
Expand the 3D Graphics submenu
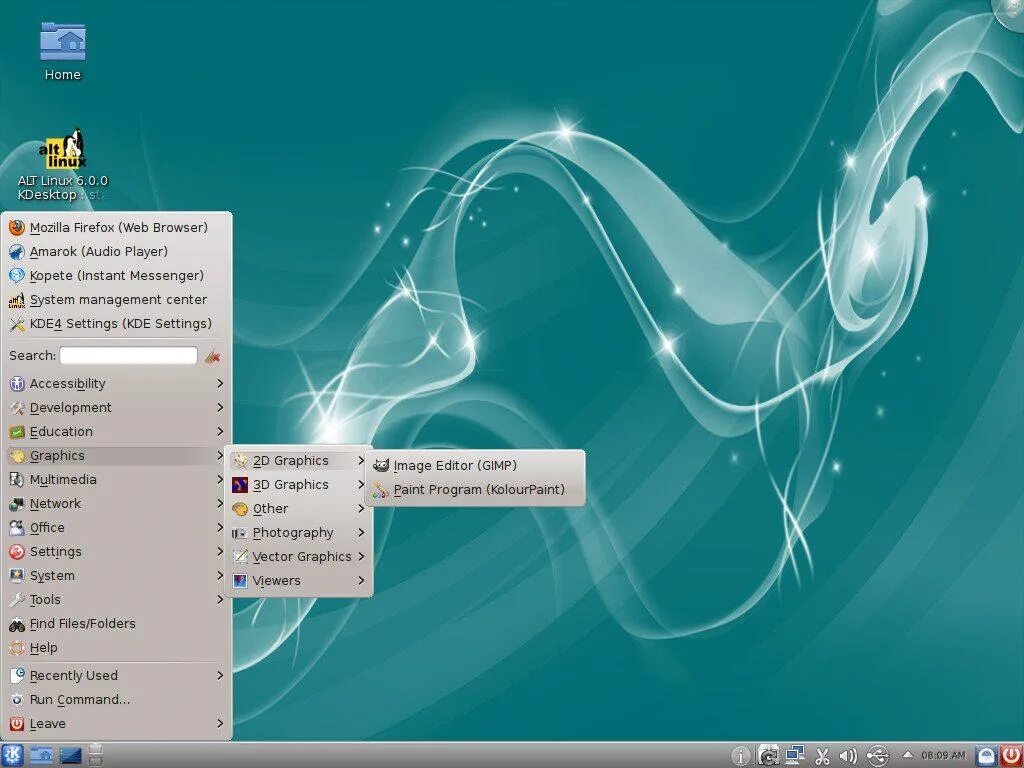[x=298, y=485]
